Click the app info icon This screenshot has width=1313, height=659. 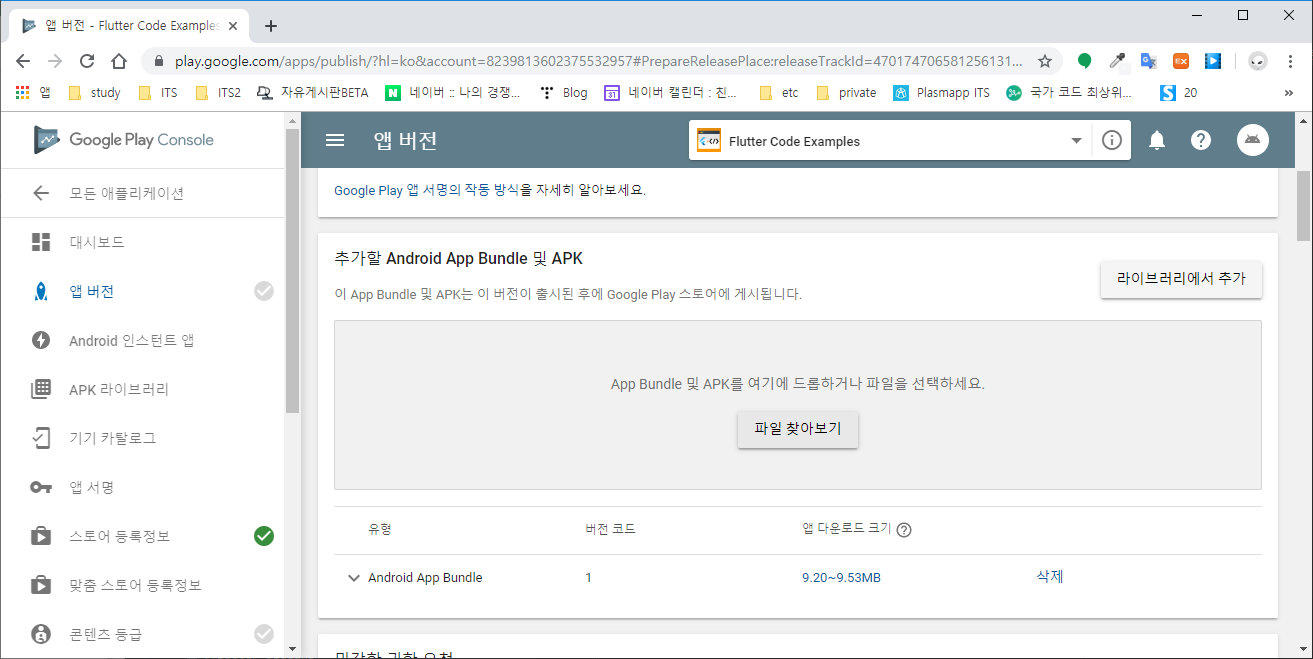(1111, 141)
